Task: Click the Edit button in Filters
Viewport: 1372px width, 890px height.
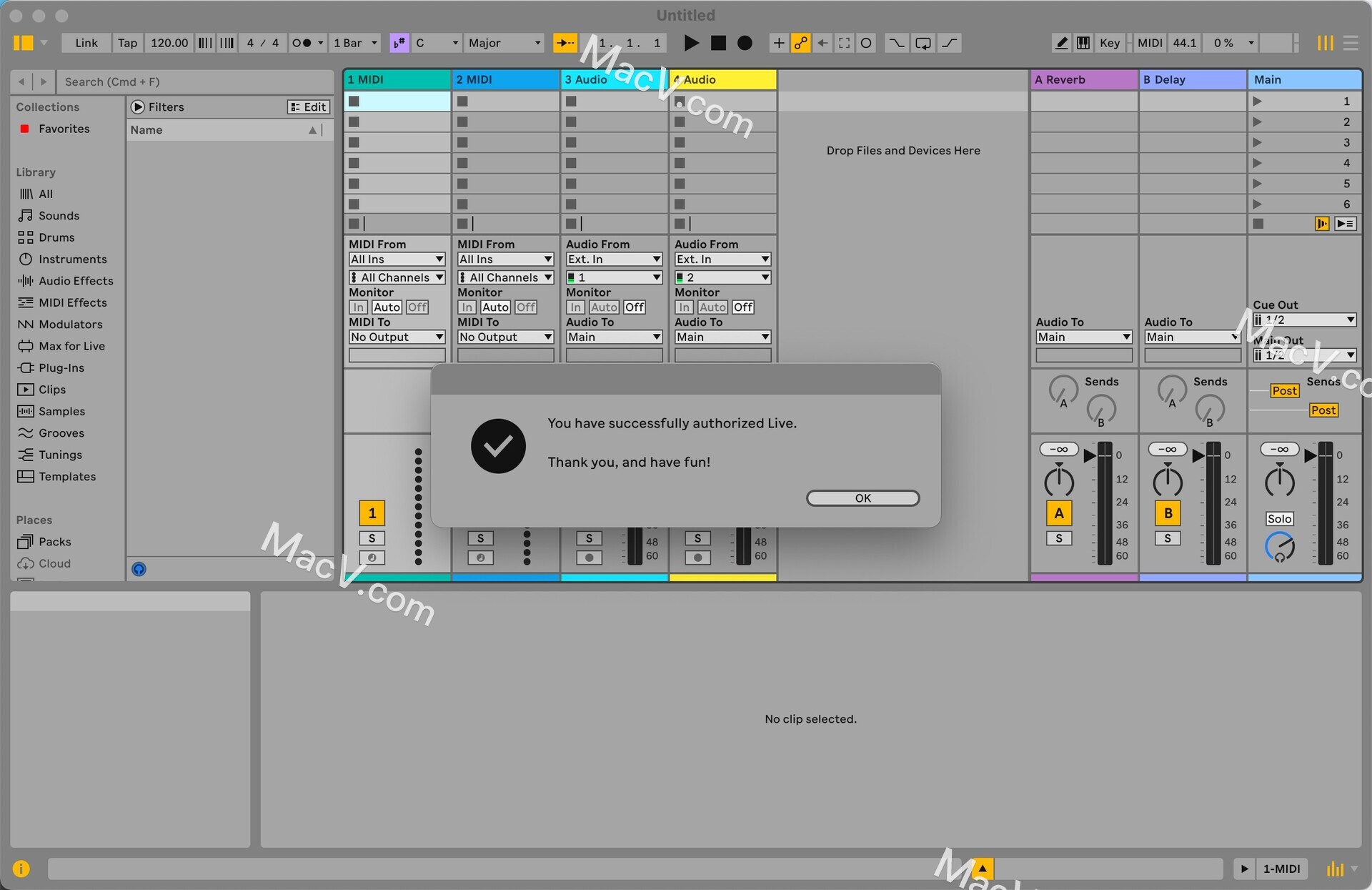Action: point(308,107)
